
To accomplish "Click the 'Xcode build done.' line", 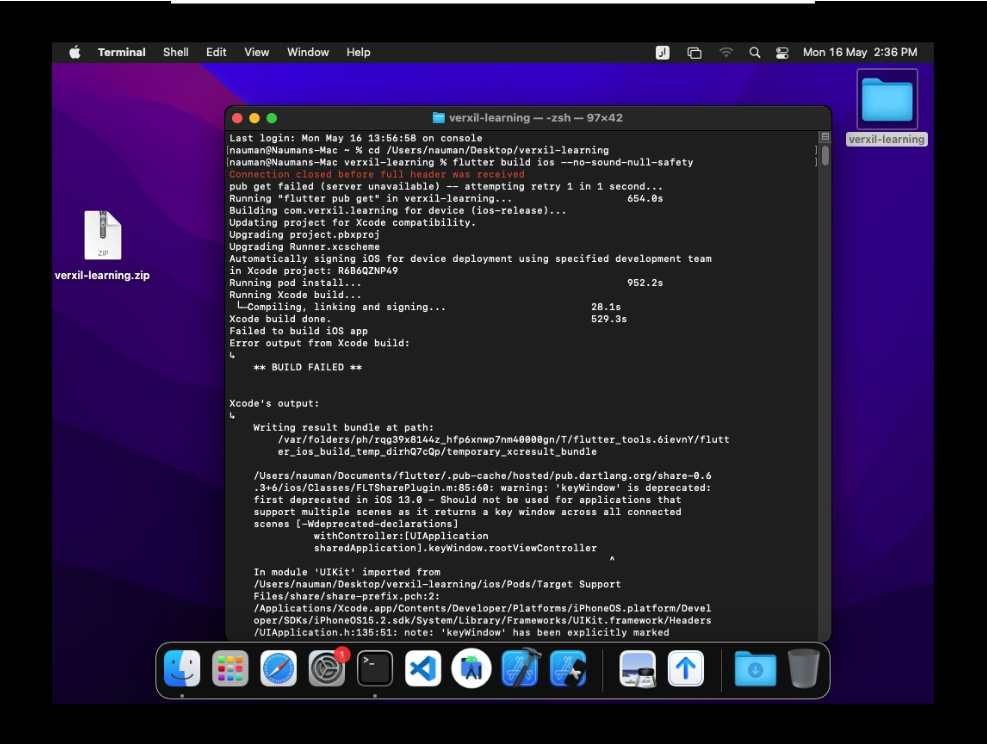I will [x=279, y=319].
